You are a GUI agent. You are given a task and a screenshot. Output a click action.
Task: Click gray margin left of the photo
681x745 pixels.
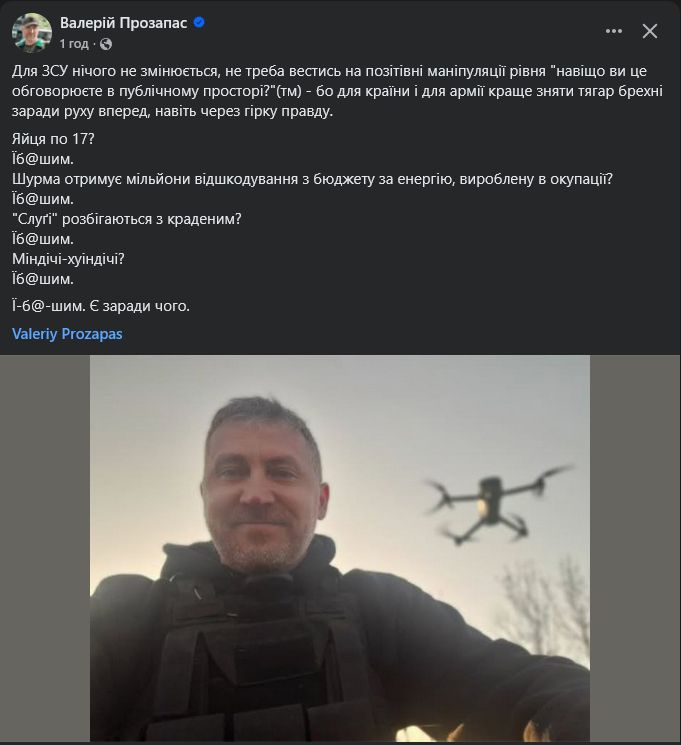click(45, 548)
